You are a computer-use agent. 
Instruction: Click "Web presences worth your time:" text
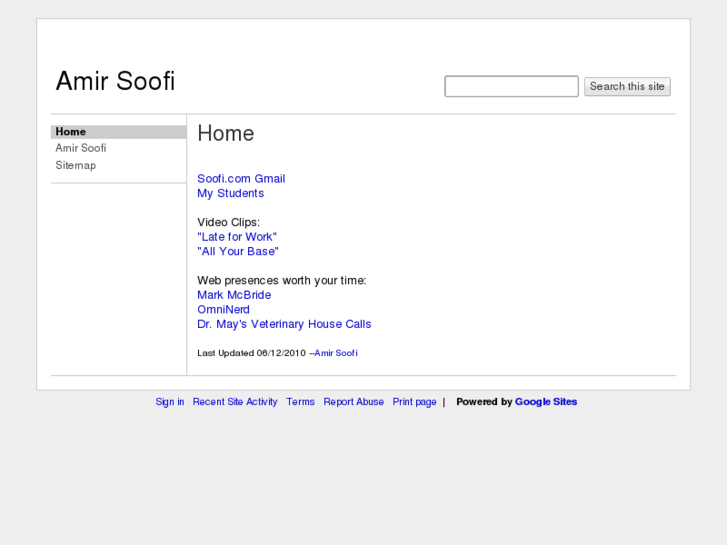[281, 281]
